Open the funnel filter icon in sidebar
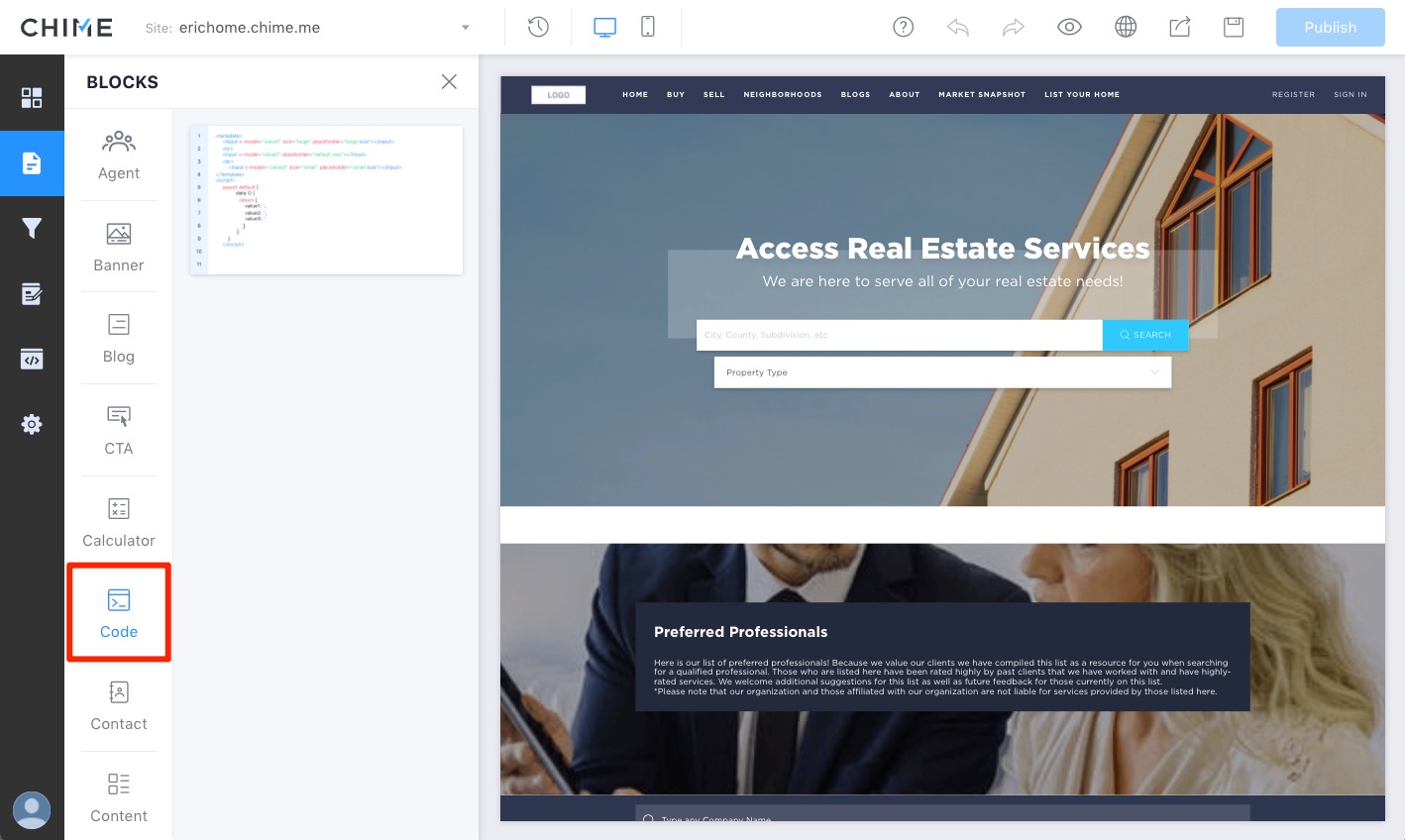 (32, 229)
